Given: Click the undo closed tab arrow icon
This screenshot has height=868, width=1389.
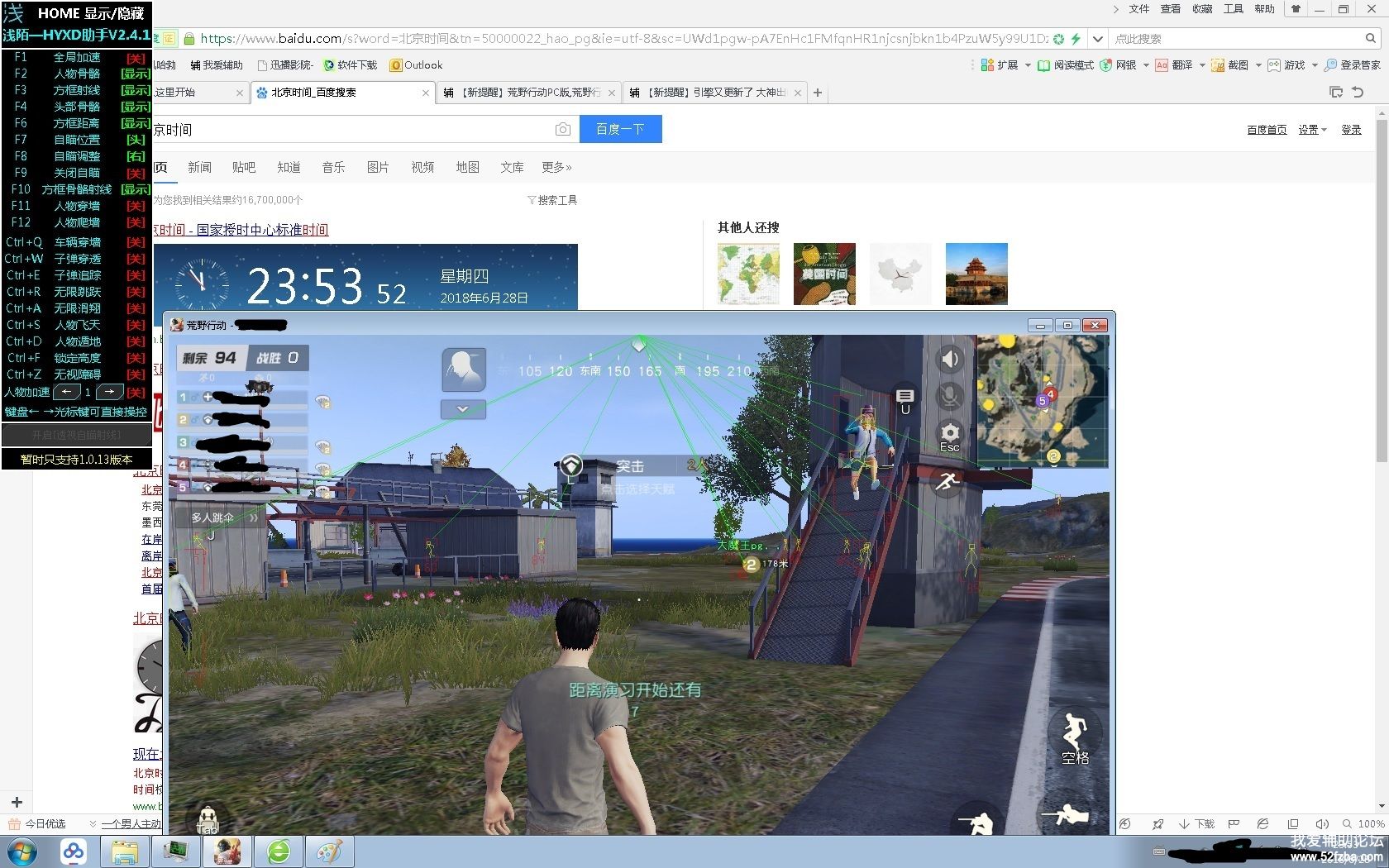Looking at the screenshot, I should coord(1358,92).
